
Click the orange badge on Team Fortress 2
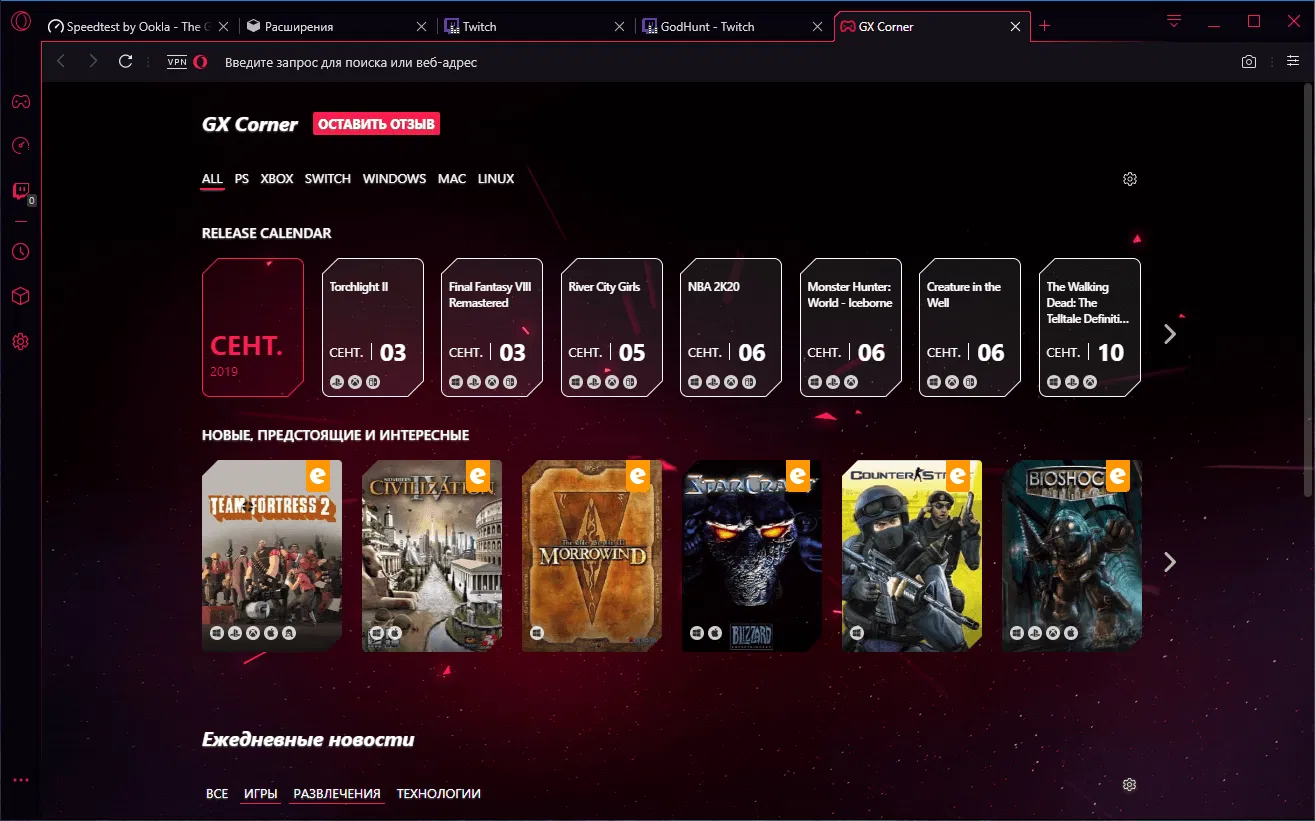click(x=317, y=476)
